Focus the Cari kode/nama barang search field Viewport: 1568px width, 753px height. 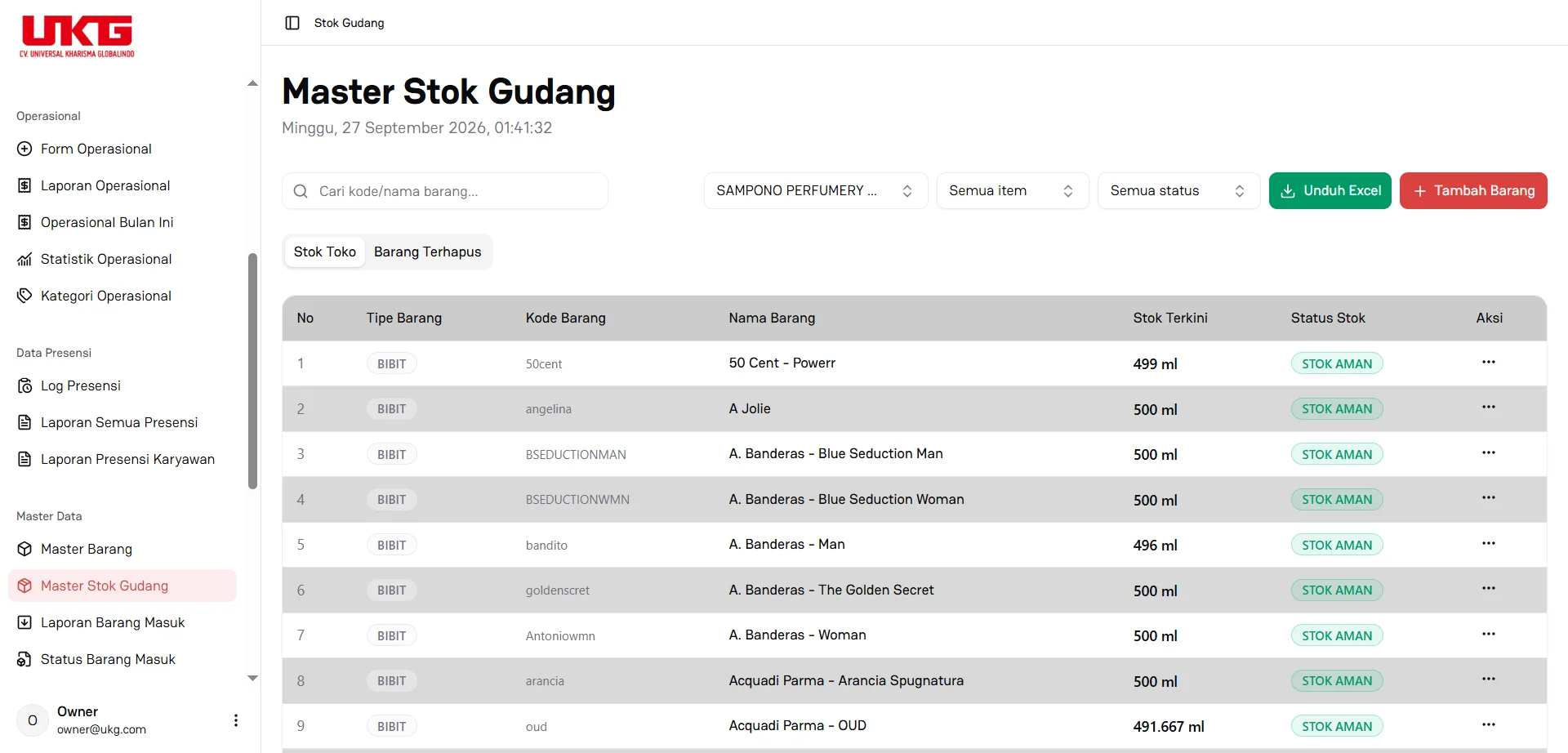(445, 191)
